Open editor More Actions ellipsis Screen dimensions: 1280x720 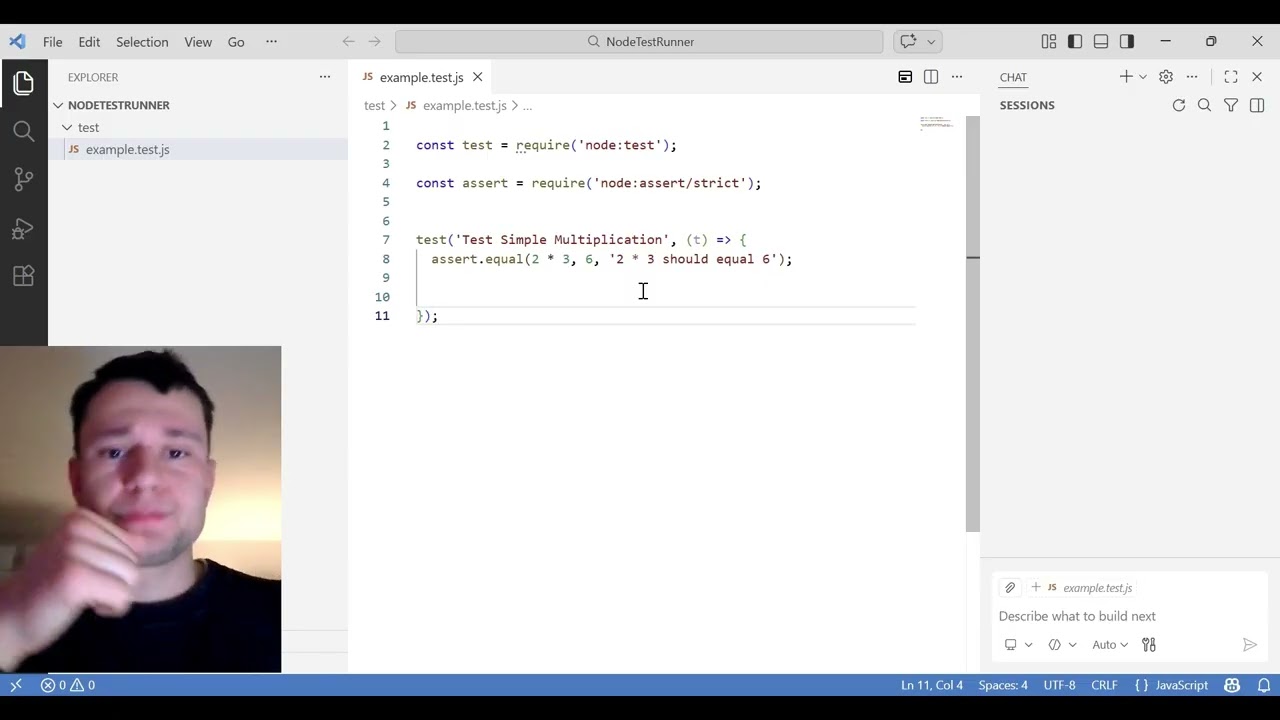click(957, 77)
